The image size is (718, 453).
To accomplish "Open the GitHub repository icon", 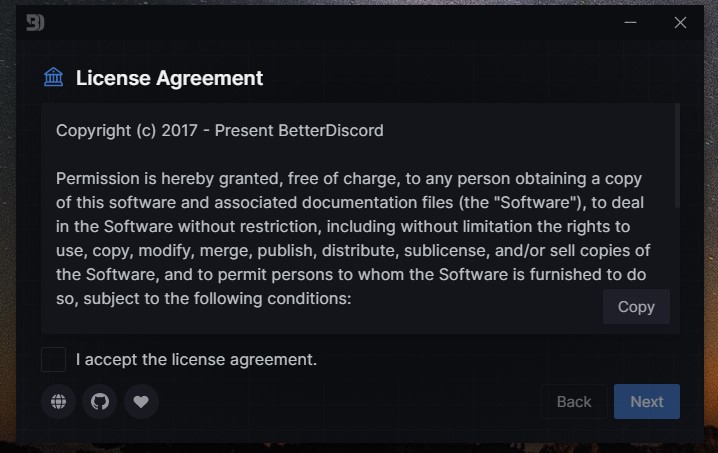I will click(x=100, y=402).
